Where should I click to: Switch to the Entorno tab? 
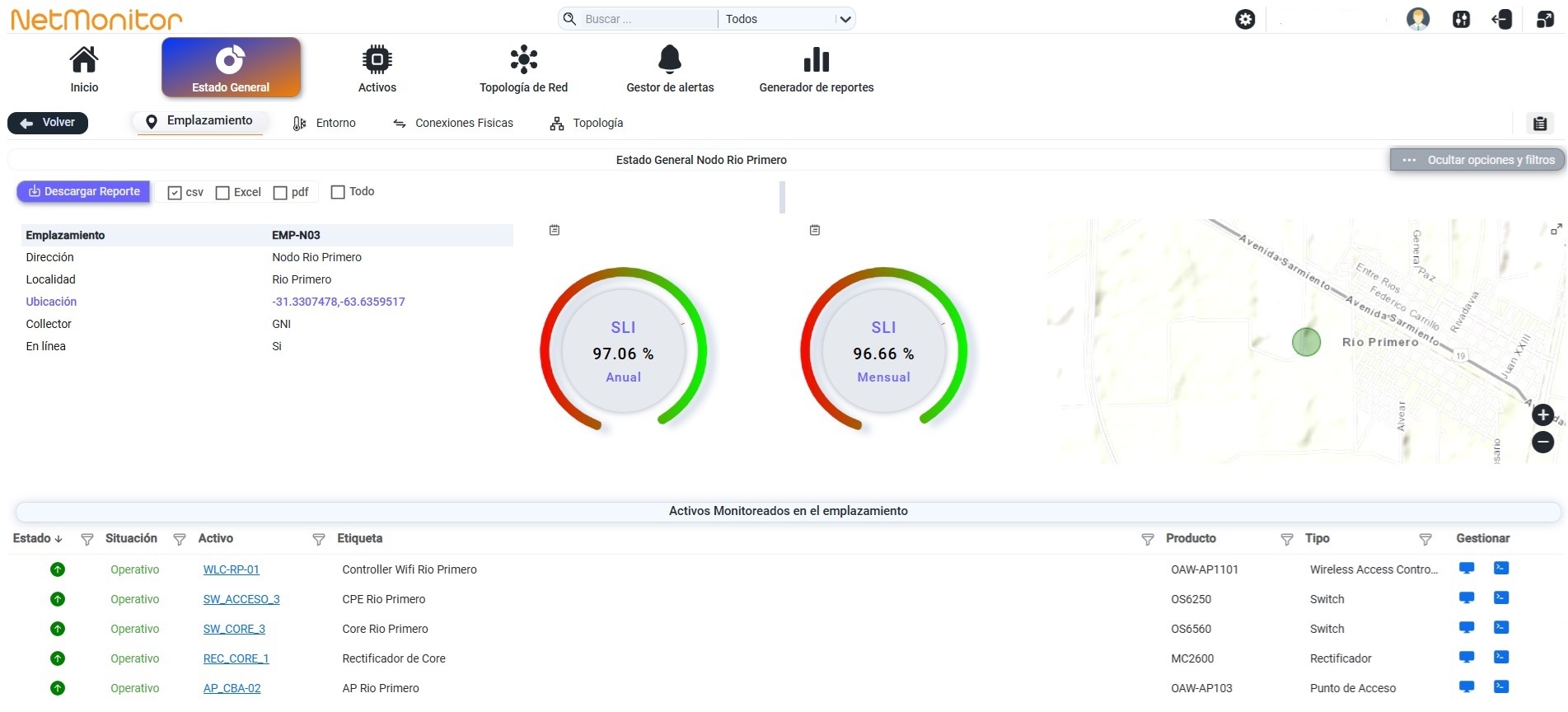tap(325, 123)
